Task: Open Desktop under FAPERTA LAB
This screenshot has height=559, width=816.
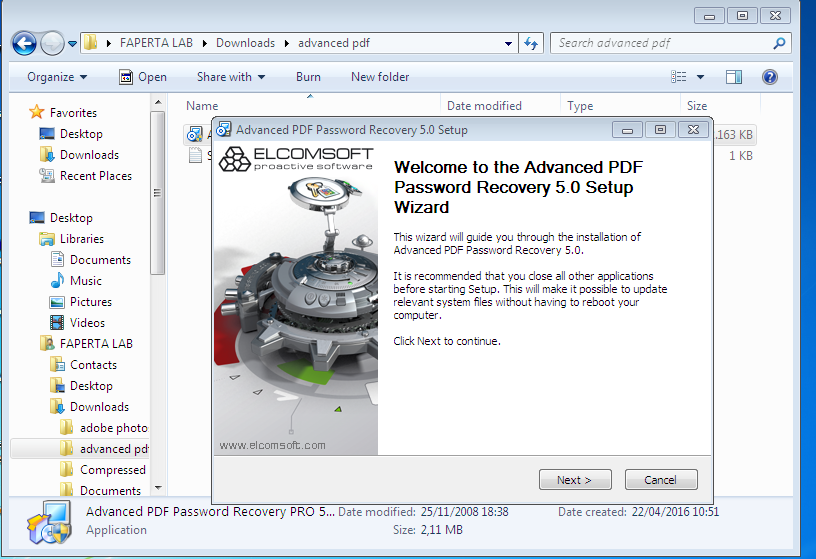Action: [x=92, y=386]
